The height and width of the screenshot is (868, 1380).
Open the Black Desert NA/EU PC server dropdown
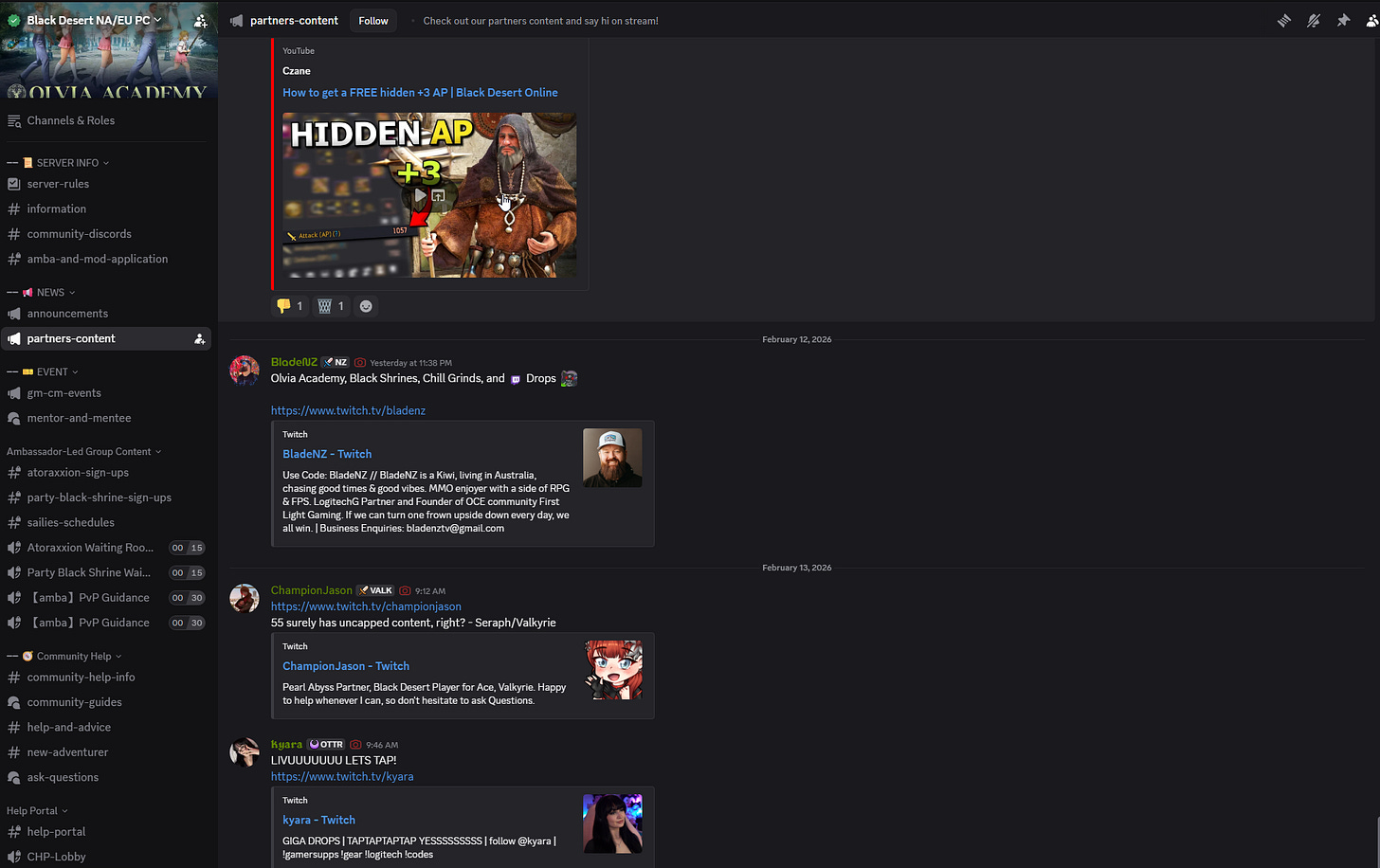(93, 20)
